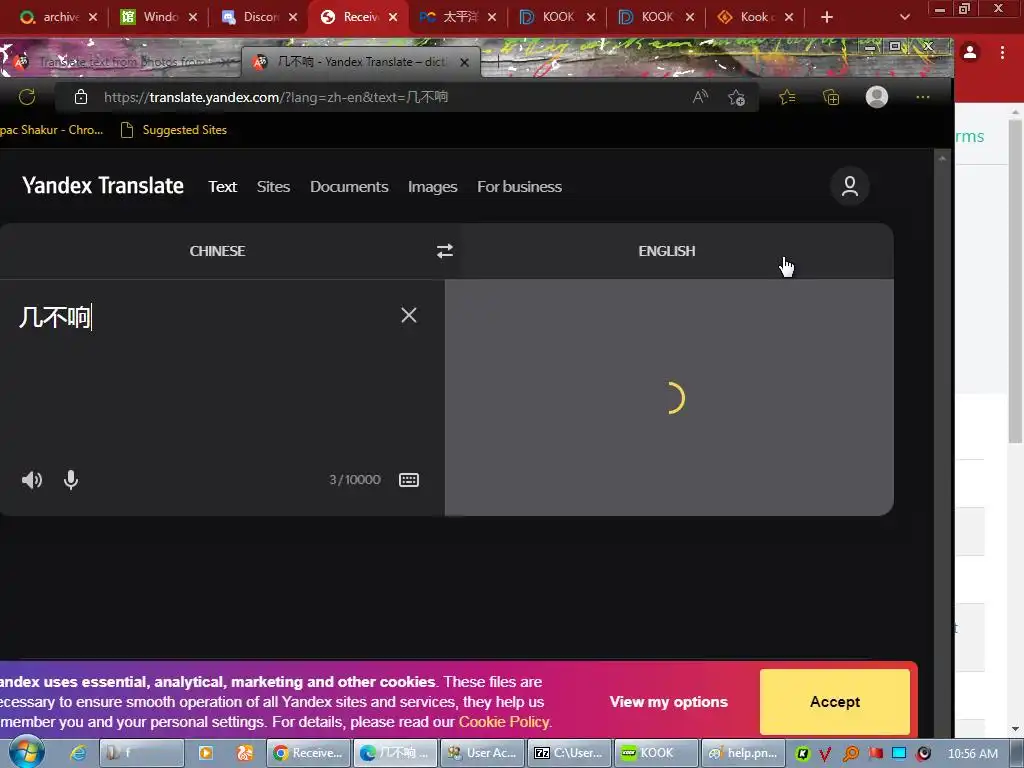1024x768 pixels.
Task: Open the Favorites list
Action: click(787, 97)
